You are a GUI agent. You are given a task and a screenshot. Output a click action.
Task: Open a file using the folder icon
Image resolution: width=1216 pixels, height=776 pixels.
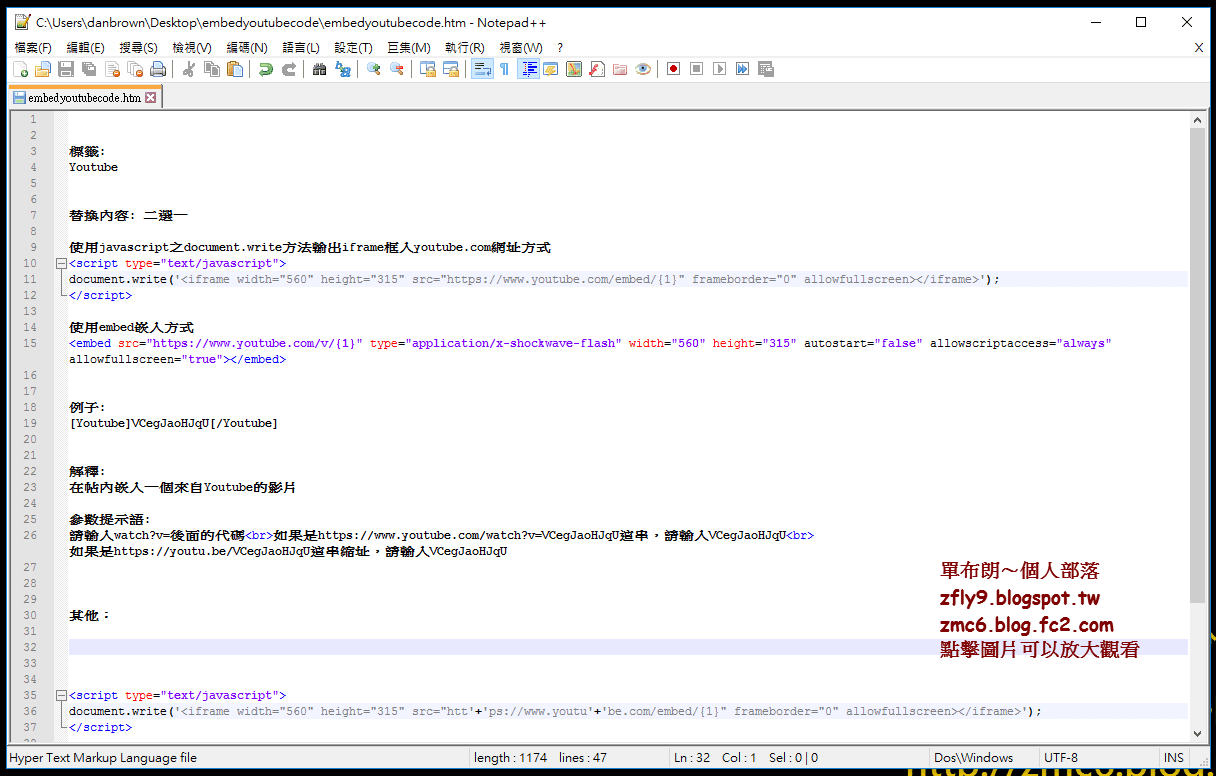click(x=43, y=69)
